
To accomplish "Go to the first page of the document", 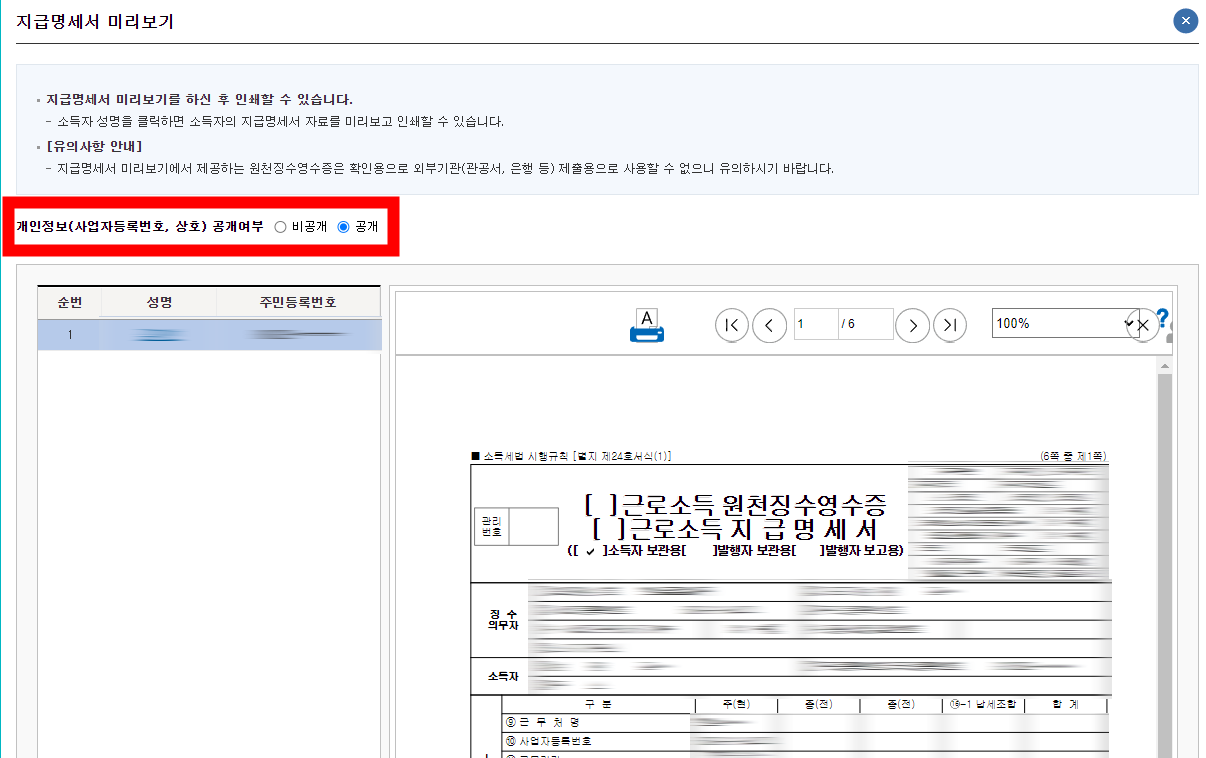I will [x=731, y=325].
